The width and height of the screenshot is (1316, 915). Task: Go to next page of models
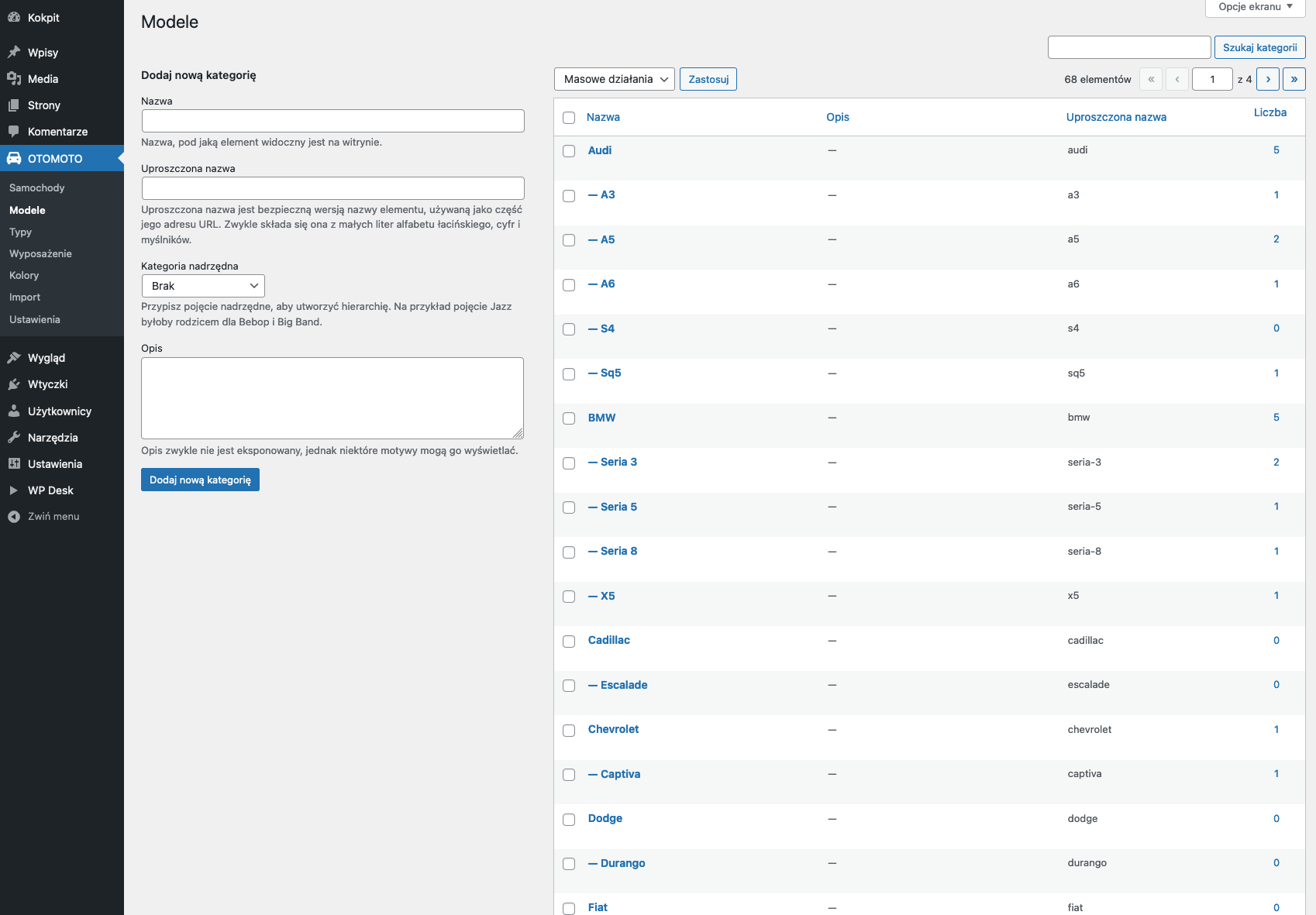tap(1268, 79)
